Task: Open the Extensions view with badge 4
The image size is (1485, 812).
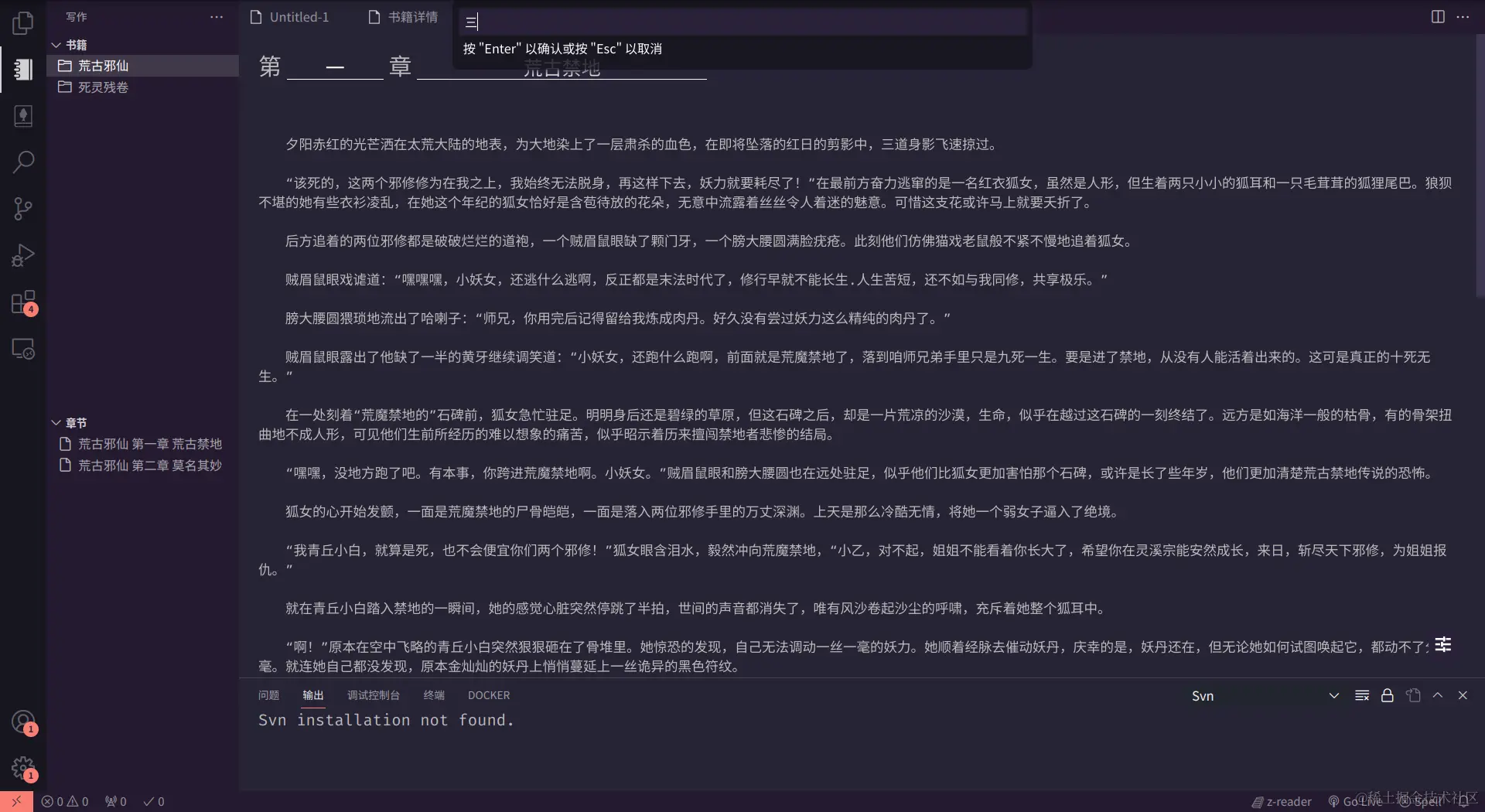Action: click(23, 302)
